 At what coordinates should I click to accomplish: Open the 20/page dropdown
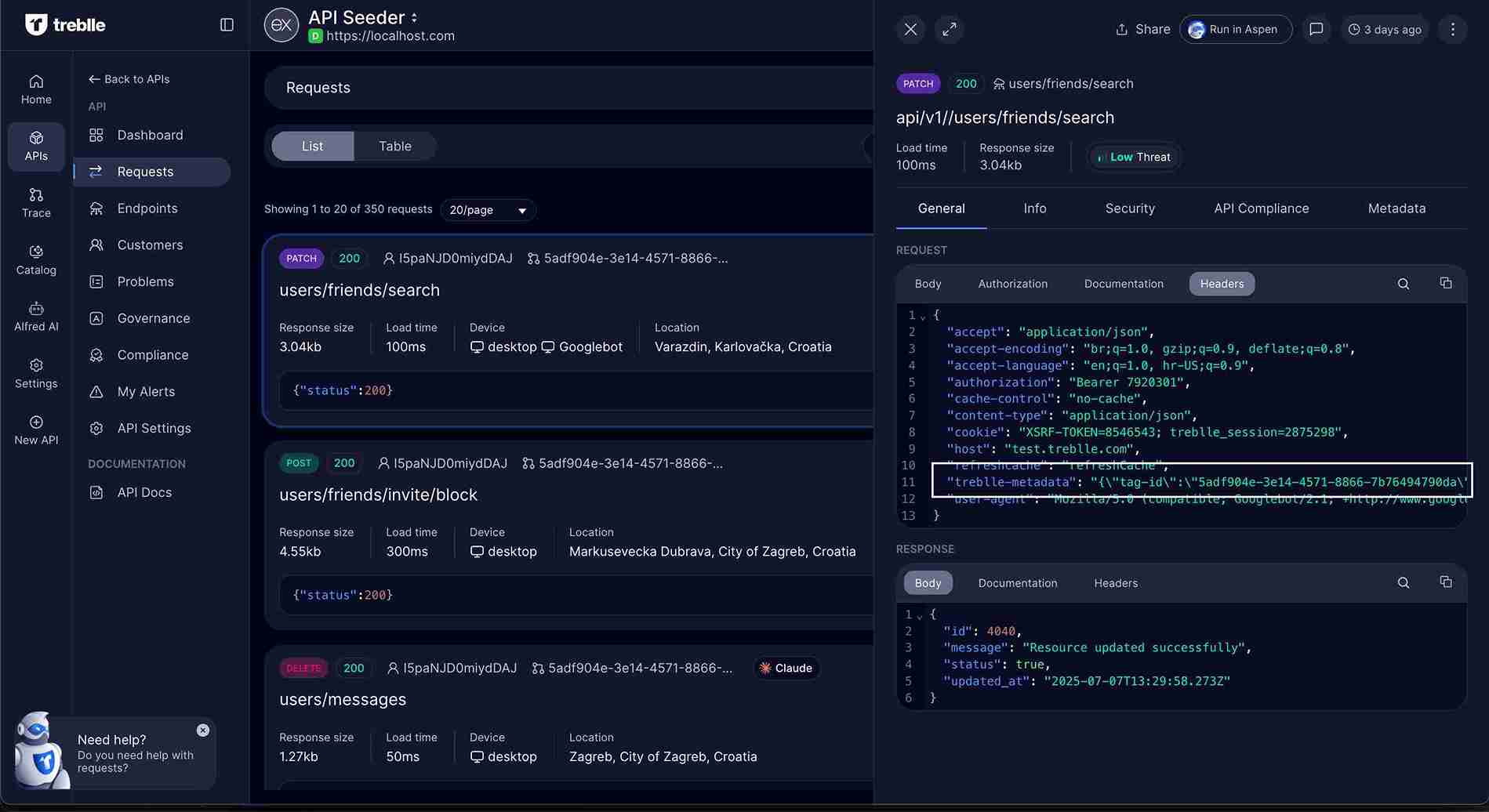click(x=487, y=210)
